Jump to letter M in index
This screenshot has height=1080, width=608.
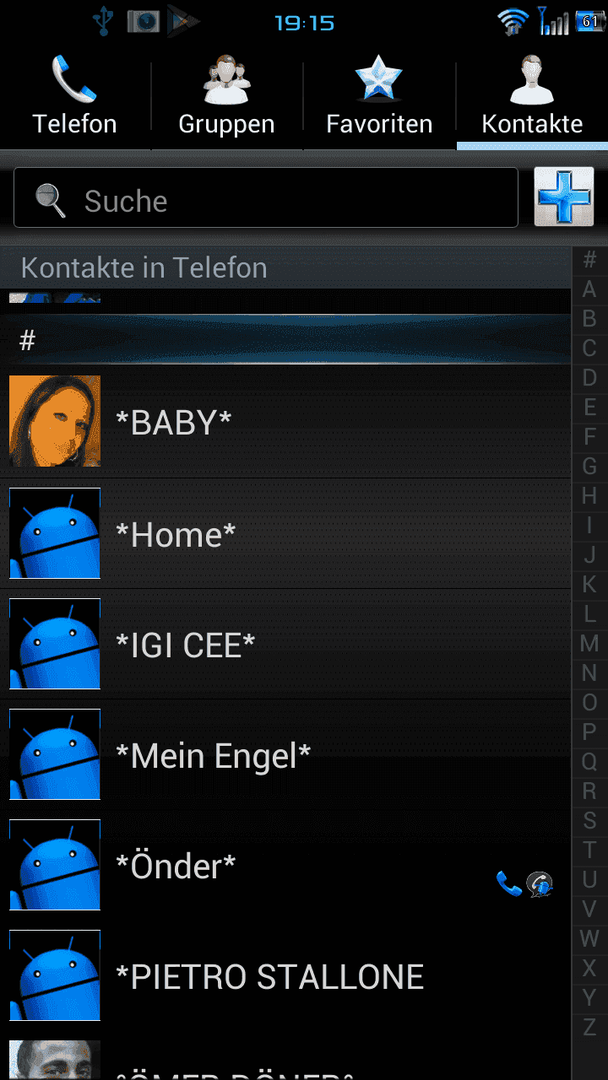[x=589, y=643]
